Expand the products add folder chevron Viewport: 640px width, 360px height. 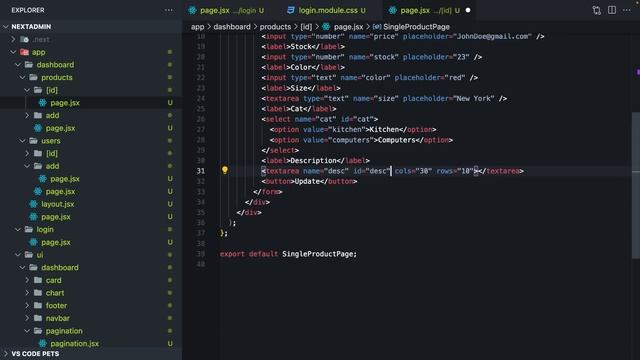click(27, 115)
